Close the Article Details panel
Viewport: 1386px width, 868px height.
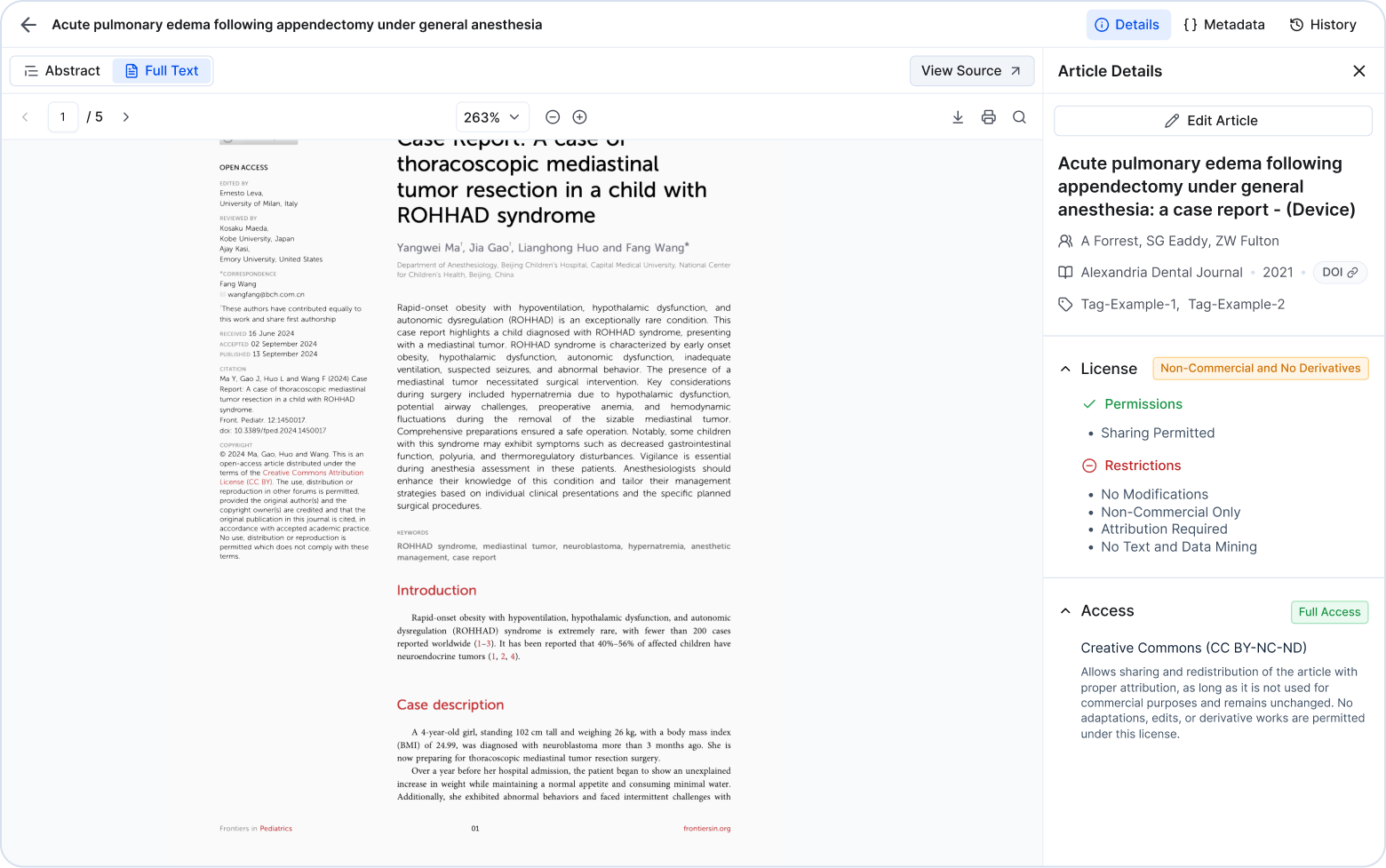1358,71
